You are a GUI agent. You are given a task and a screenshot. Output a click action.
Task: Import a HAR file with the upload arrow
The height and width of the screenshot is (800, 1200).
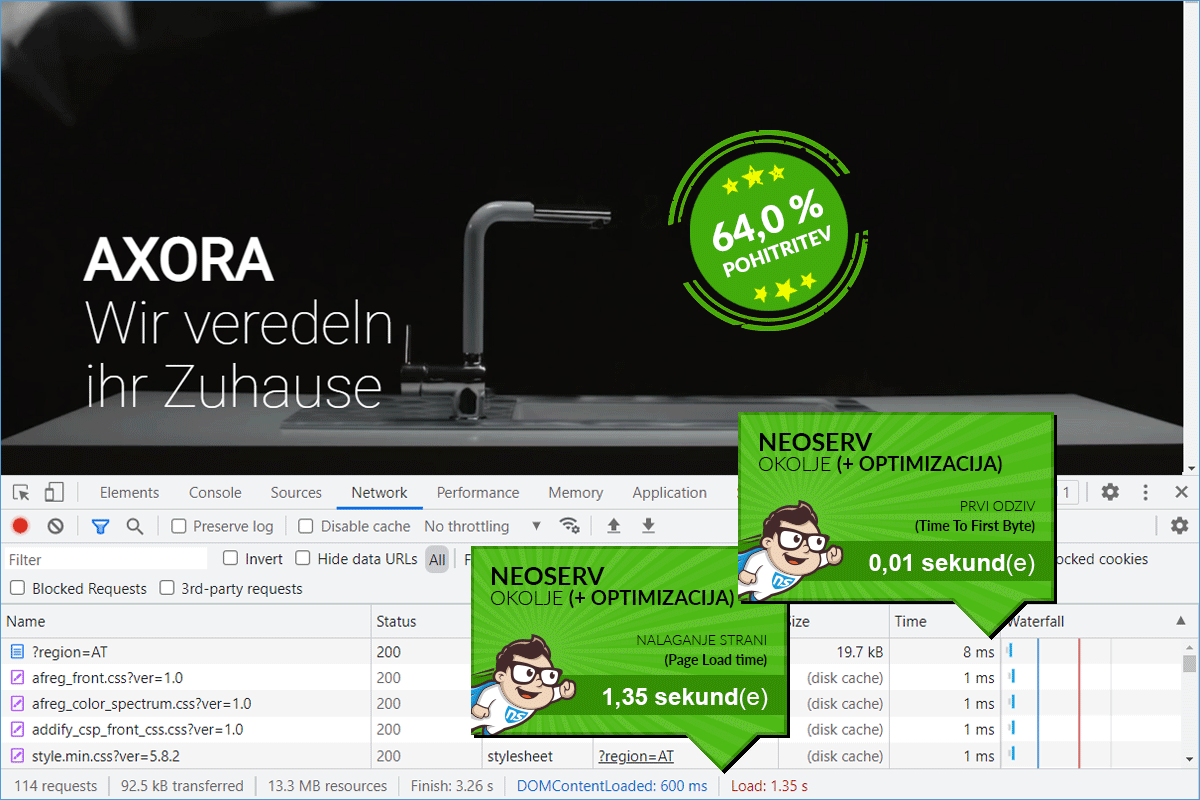[x=614, y=526]
